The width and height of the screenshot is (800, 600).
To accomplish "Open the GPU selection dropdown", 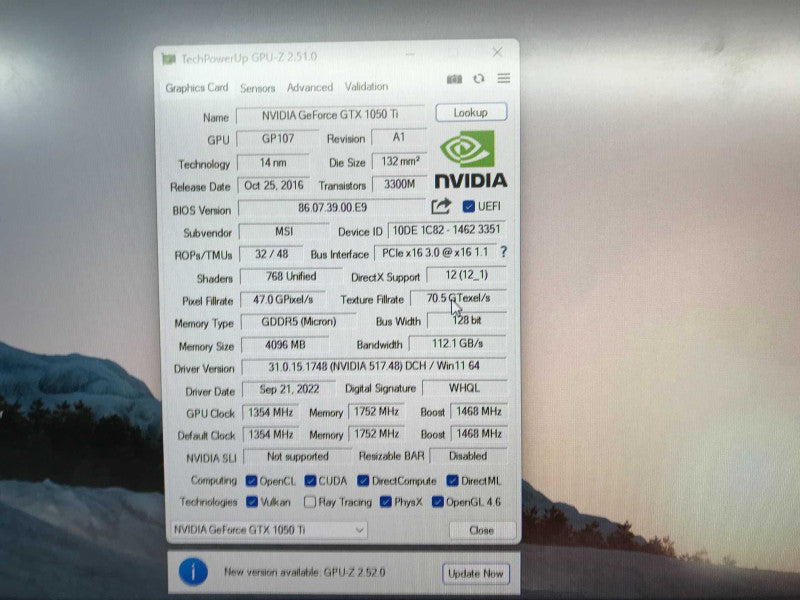I will pos(267,530).
